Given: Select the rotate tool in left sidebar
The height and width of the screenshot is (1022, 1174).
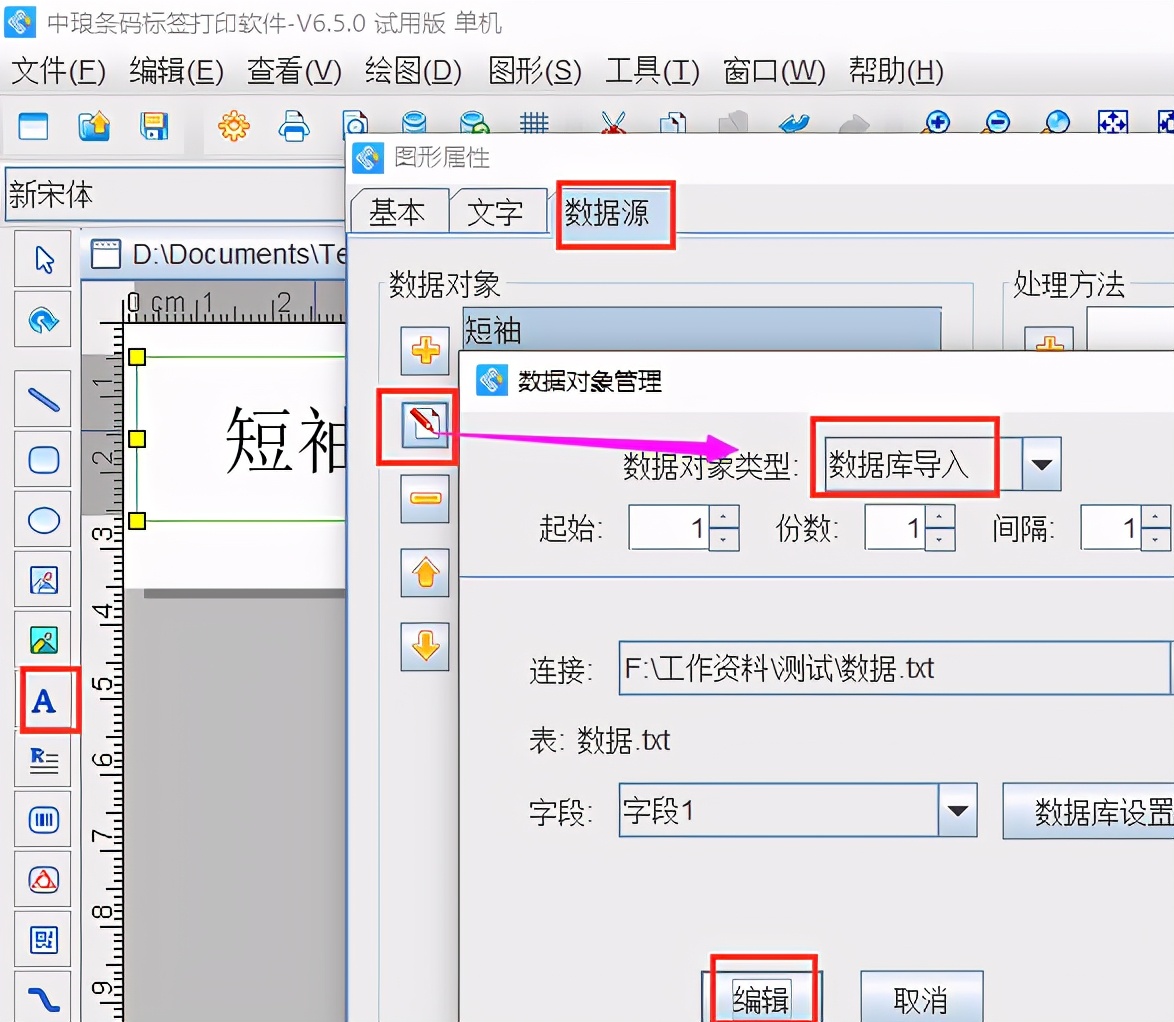Looking at the screenshot, I should coord(42,319).
